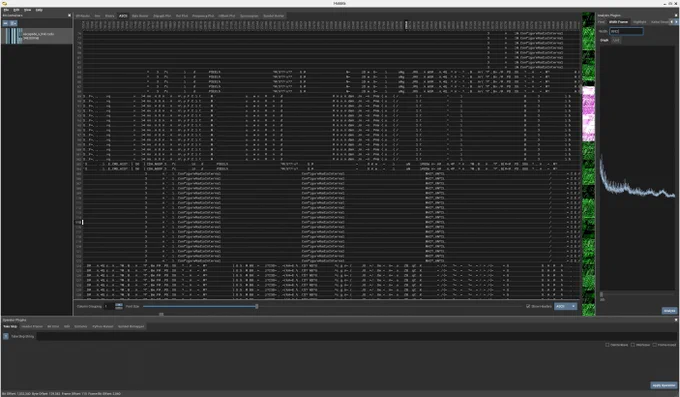Select the Width Framer analyzer tab
The width and height of the screenshot is (680, 397).
(x=618, y=22)
